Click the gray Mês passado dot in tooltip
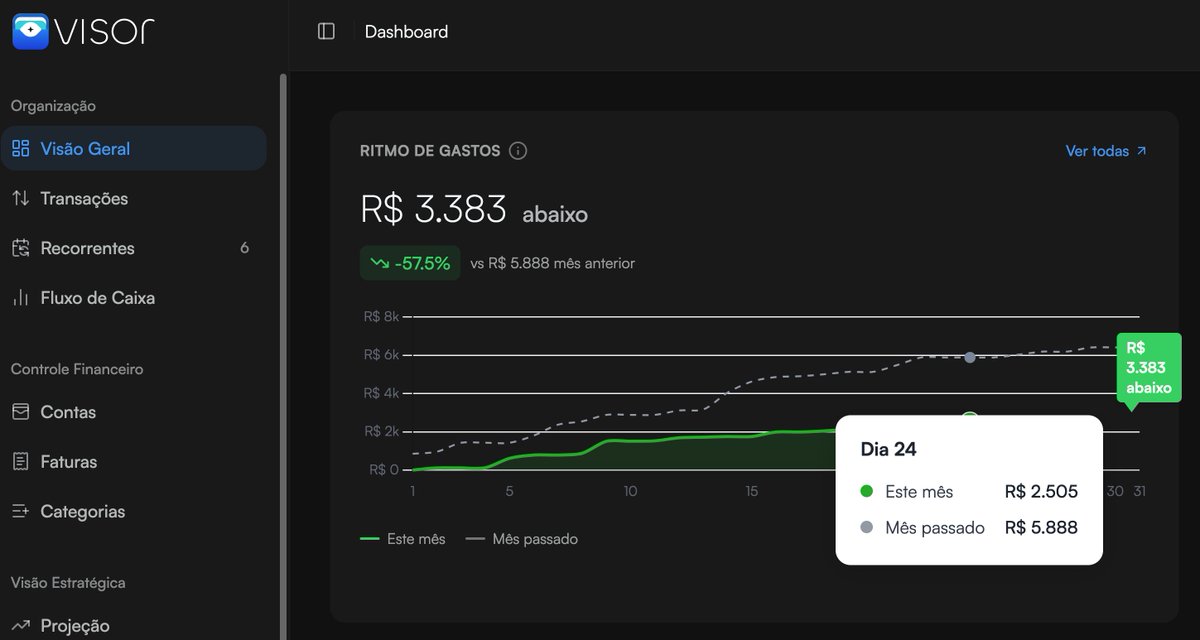Viewport: 1200px width, 640px height. click(866, 528)
